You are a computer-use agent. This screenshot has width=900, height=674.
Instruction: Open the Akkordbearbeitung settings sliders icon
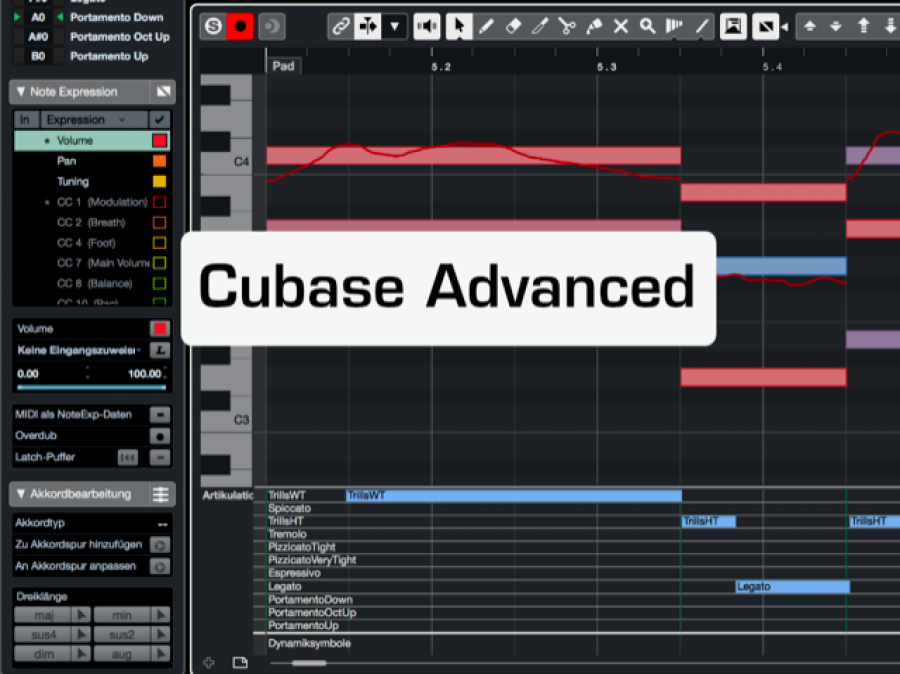pyautogui.click(x=161, y=494)
